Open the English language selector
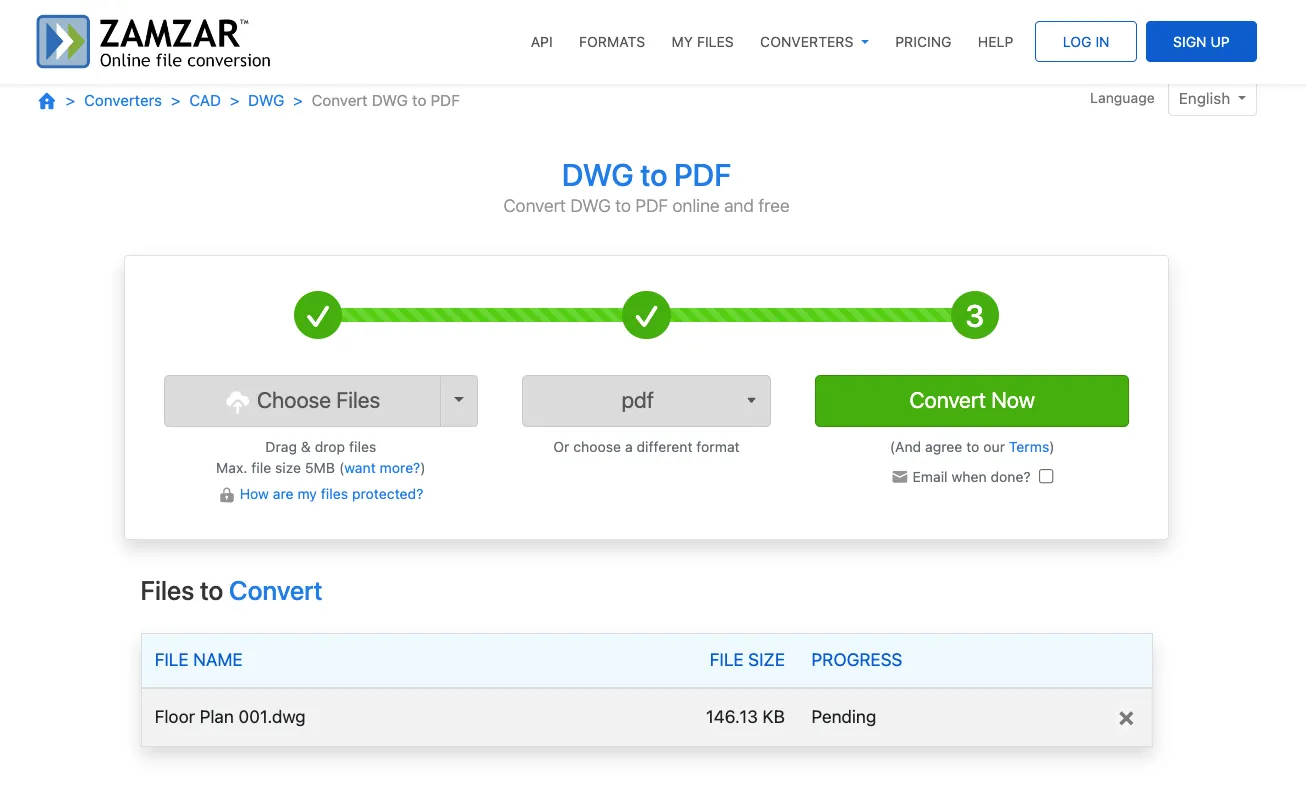 tap(1212, 99)
